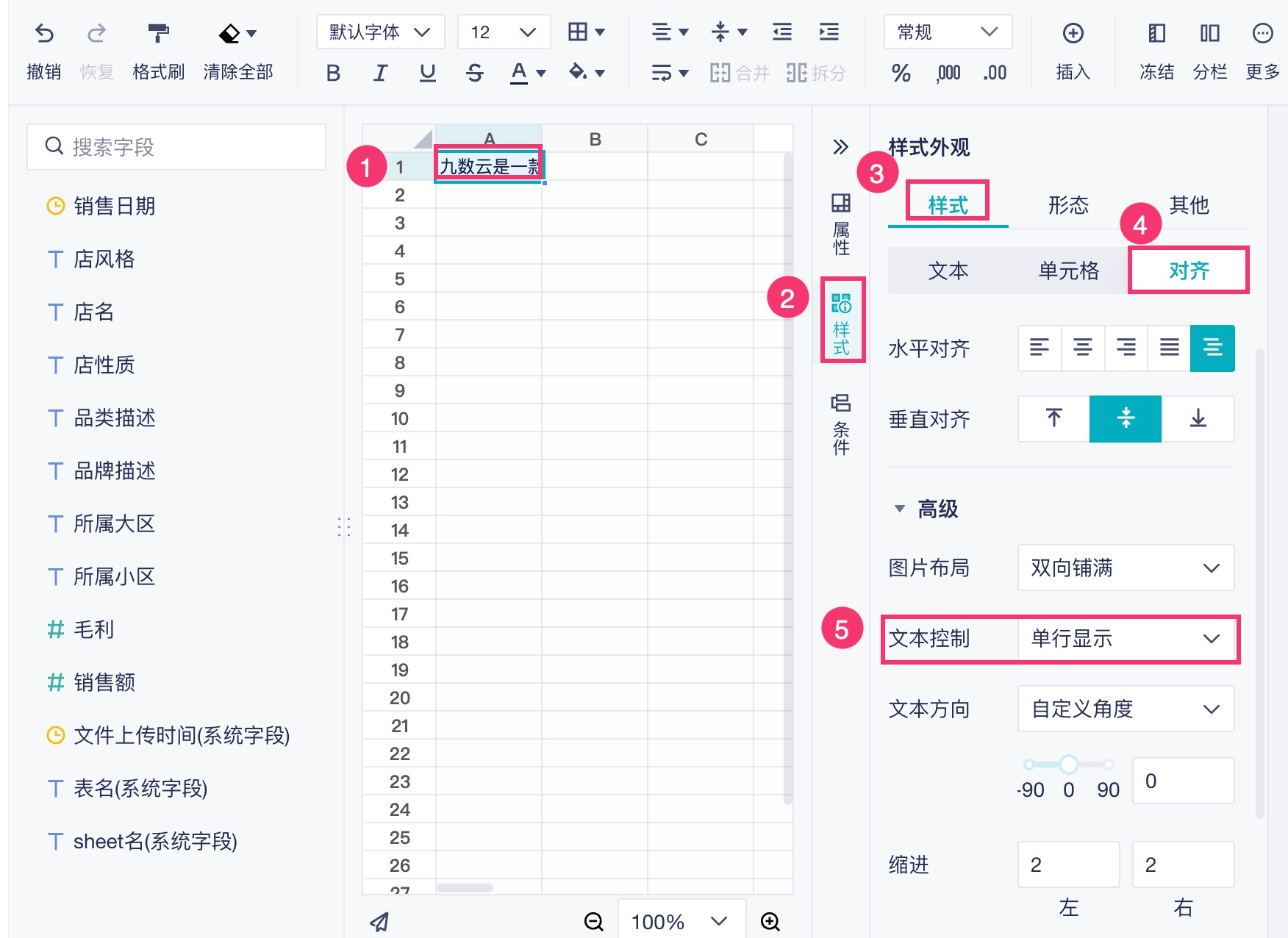This screenshot has width=1288, height=938.
Task: Click the text angle slider handle
Action: point(1068,764)
